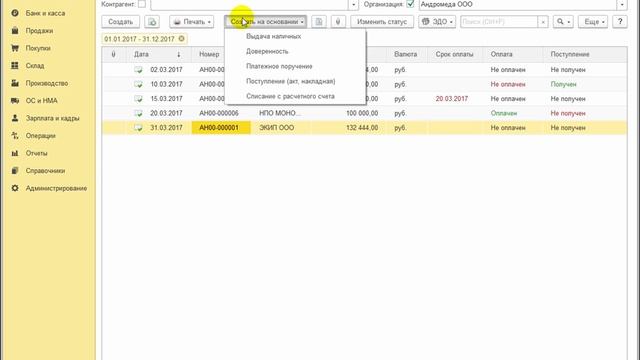Click the Организация field with Андромеда ООО
The height and width of the screenshot is (360, 640).
point(518,4)
